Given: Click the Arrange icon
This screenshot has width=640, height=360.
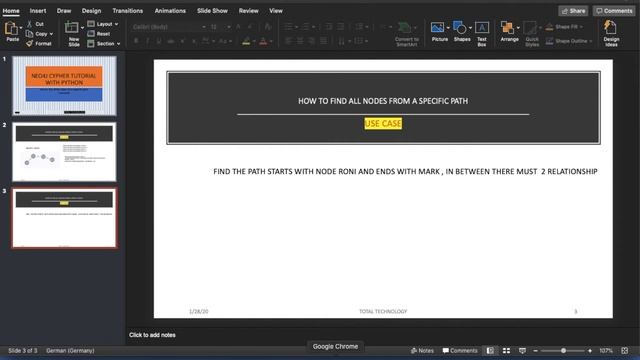Looking at the screenshot, I should point(507,28).
